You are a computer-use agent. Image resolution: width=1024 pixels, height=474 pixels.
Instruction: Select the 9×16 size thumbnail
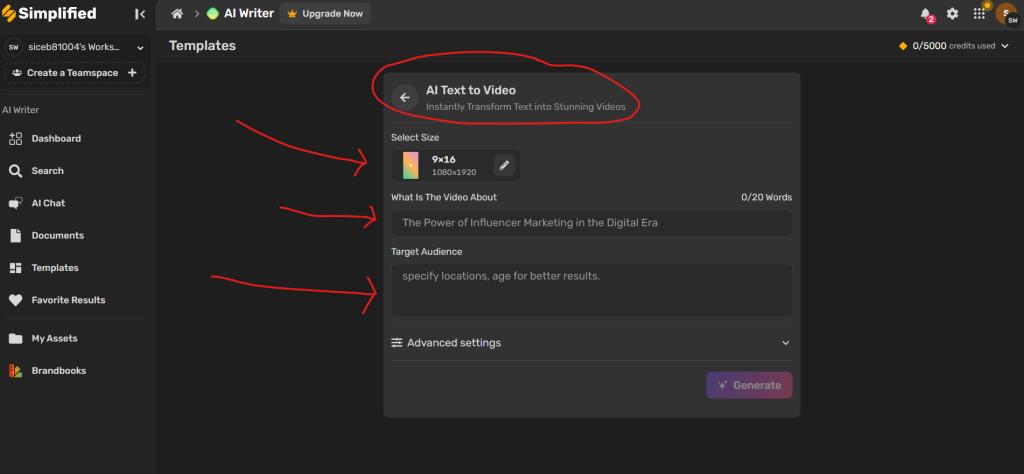411,165
